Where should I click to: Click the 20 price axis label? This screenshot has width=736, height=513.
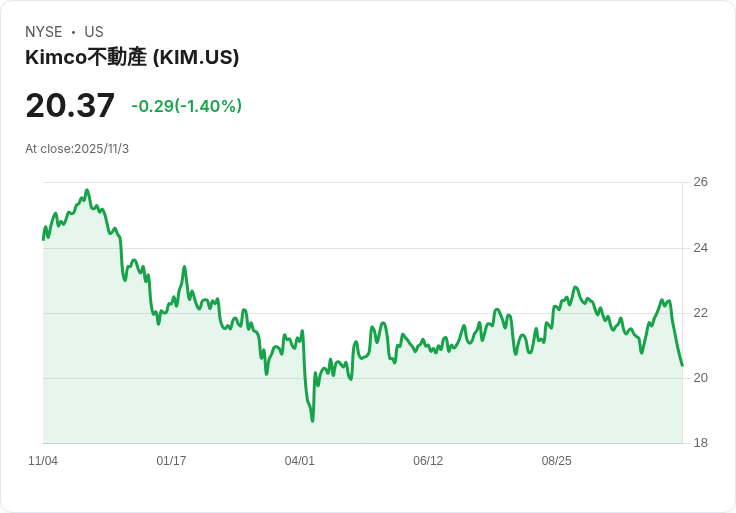pyautogui.click(x=700, y=378)
